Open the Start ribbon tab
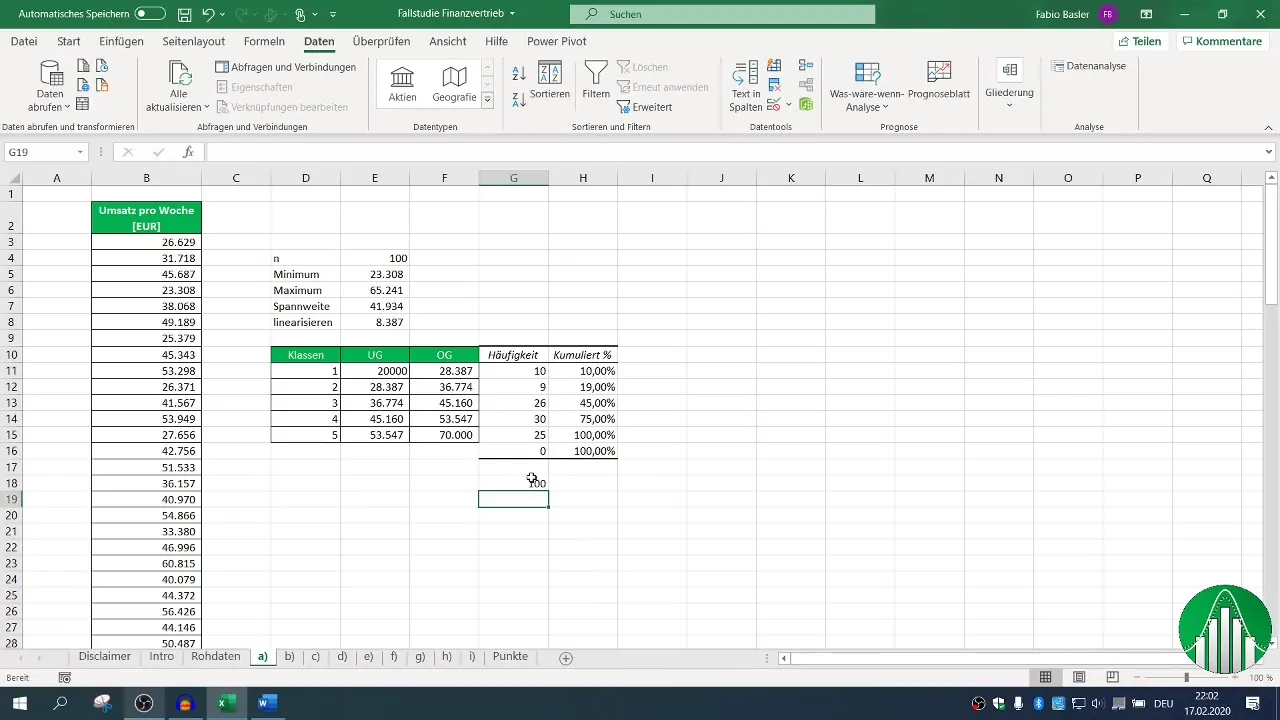 click(x=69, y=41)
